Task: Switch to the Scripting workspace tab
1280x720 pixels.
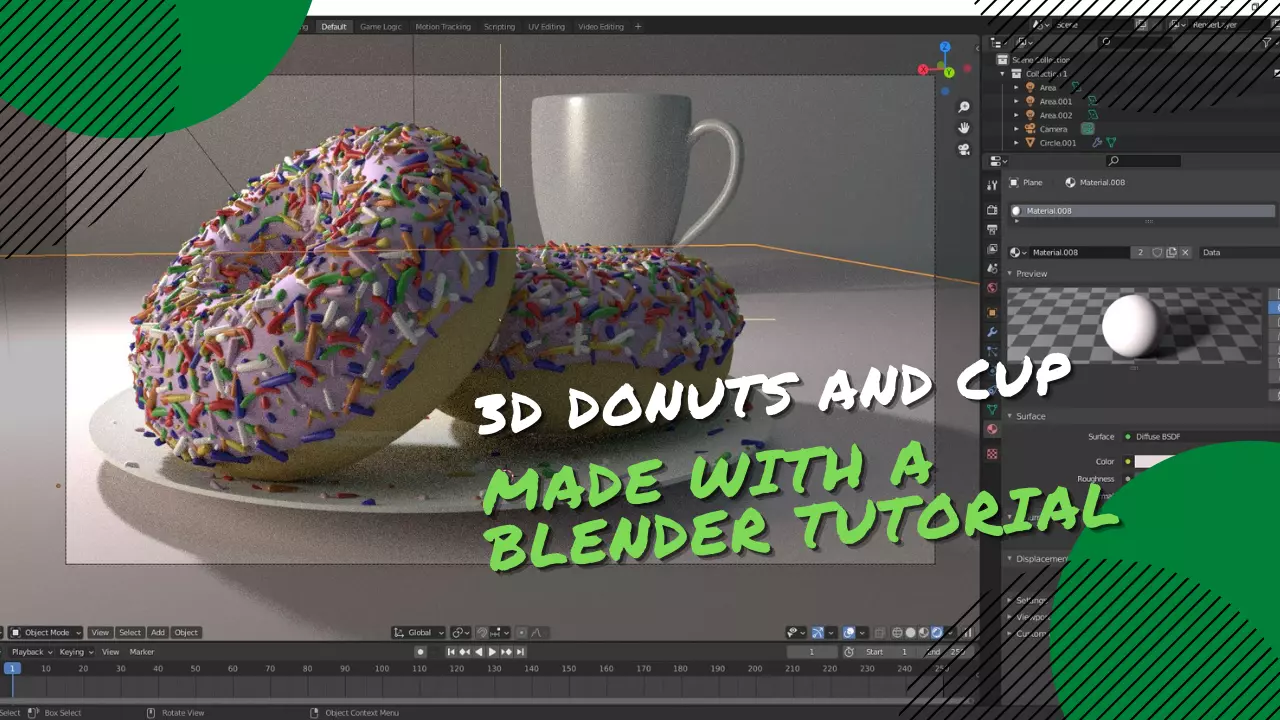Action: [x=499, y=27]
